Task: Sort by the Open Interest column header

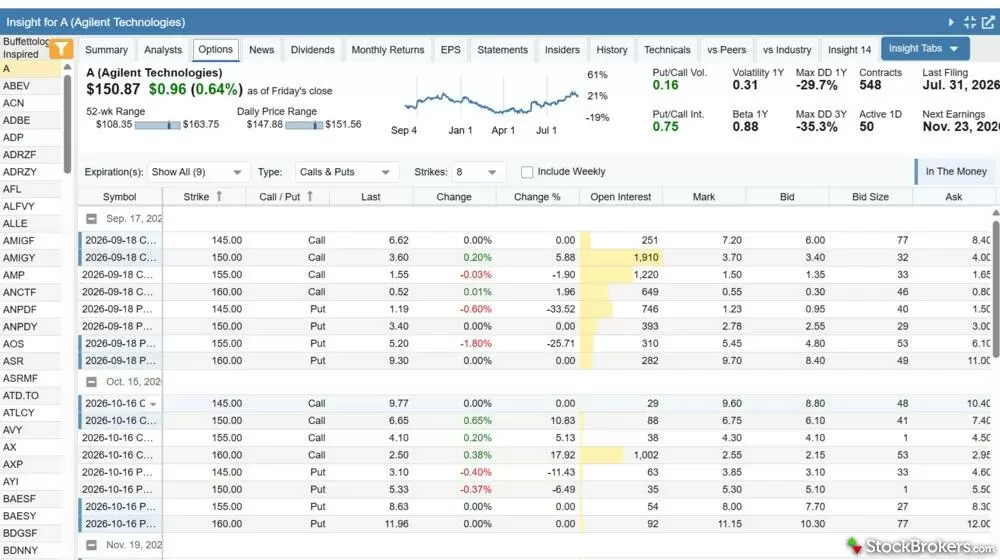Action: point(621,197)
